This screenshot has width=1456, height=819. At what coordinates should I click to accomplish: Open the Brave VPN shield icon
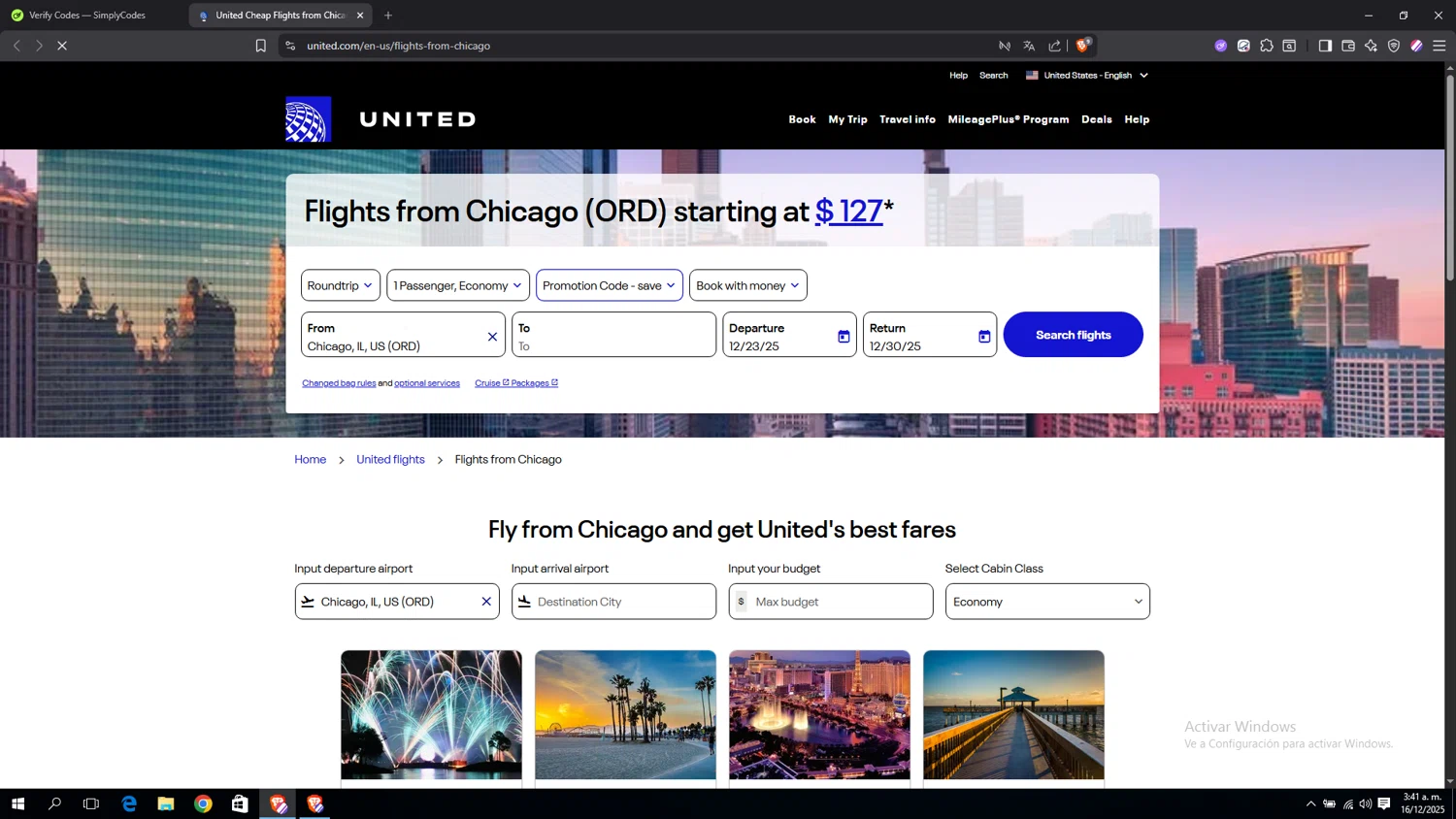(x=1394, y=46)
